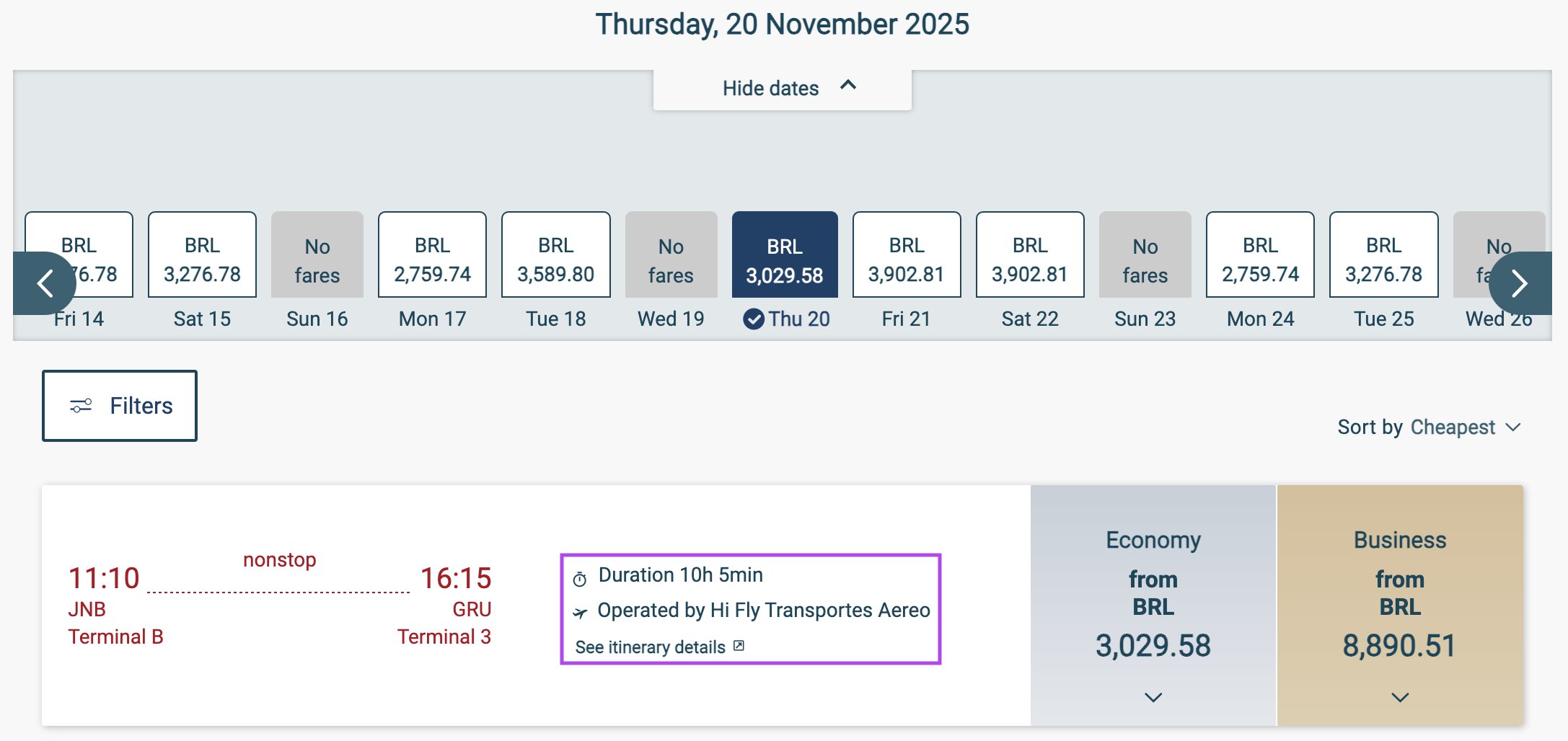This screenshot has width=1568, height=741.
Task: Expand the Economy fare chevron
Action: point(1153,697)
